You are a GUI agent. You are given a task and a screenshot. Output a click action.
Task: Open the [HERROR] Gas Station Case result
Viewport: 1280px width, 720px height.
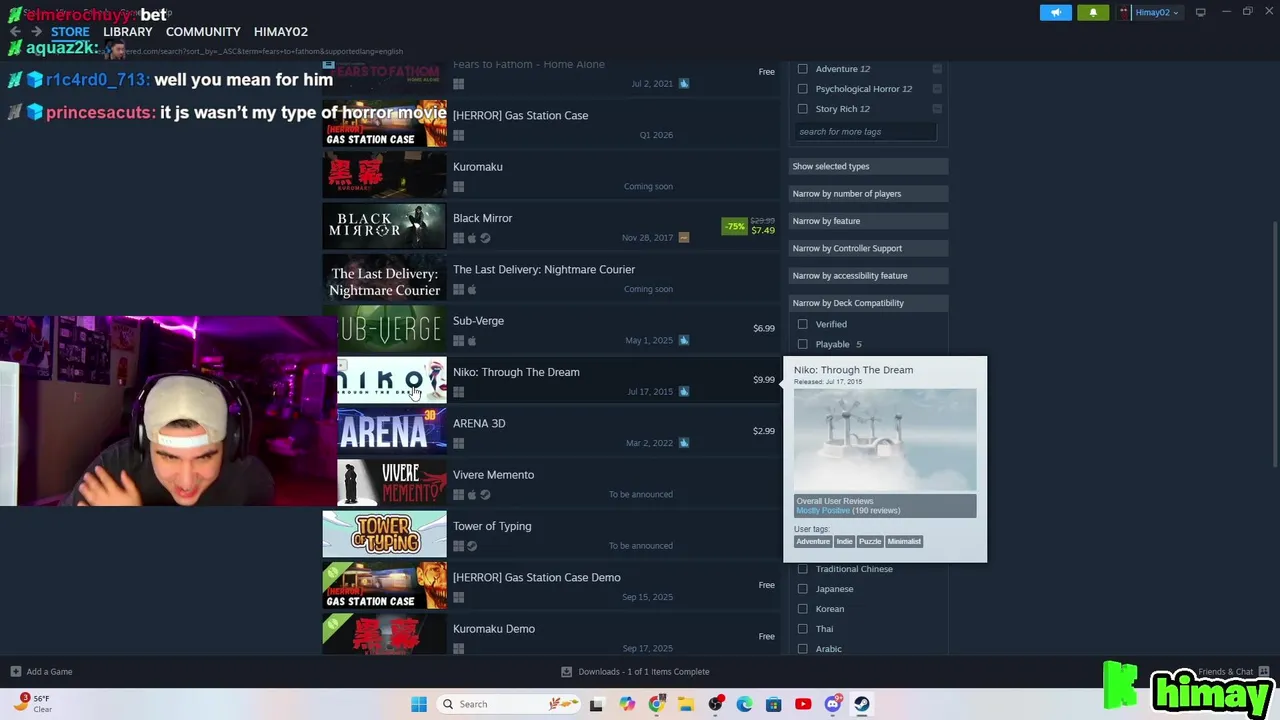click(550, 123)
